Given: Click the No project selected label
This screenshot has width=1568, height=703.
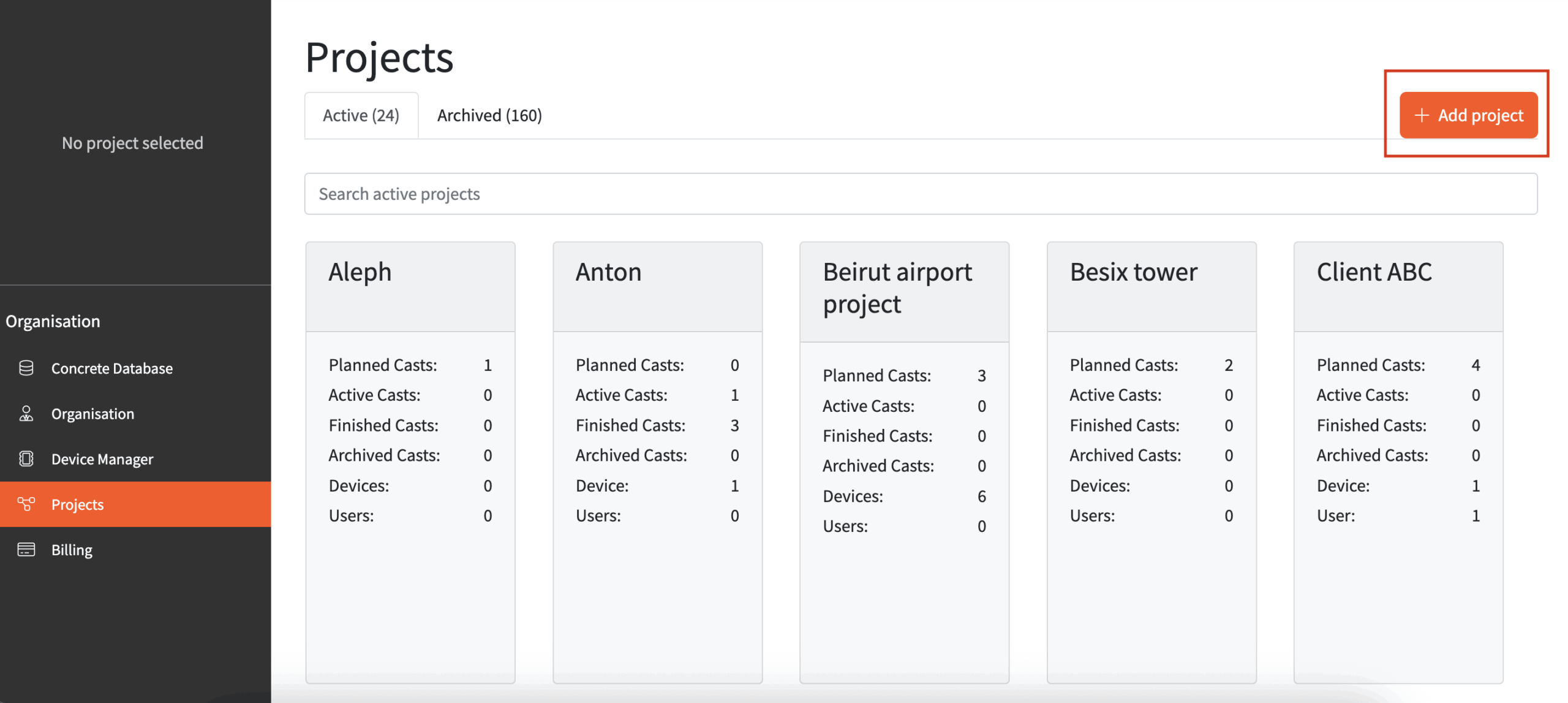Looking at the screenshot, I should (132, 143).
